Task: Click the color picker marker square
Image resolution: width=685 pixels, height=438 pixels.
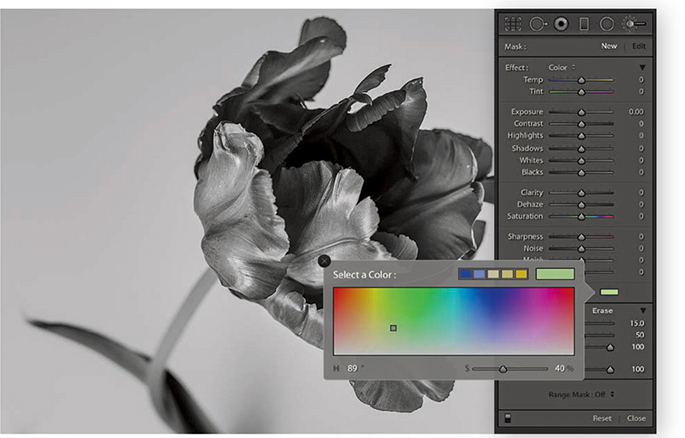Action: point(393,328)
